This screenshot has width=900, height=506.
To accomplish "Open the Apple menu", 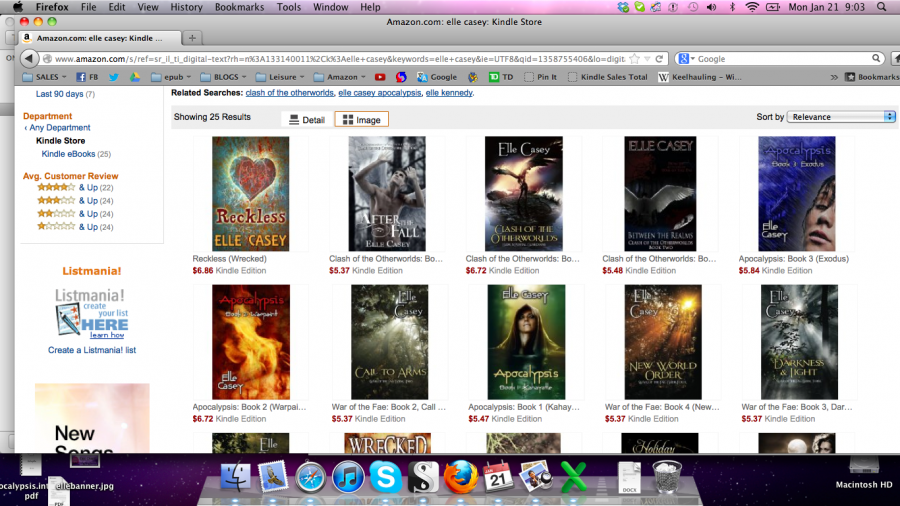I will pos(18,7).
